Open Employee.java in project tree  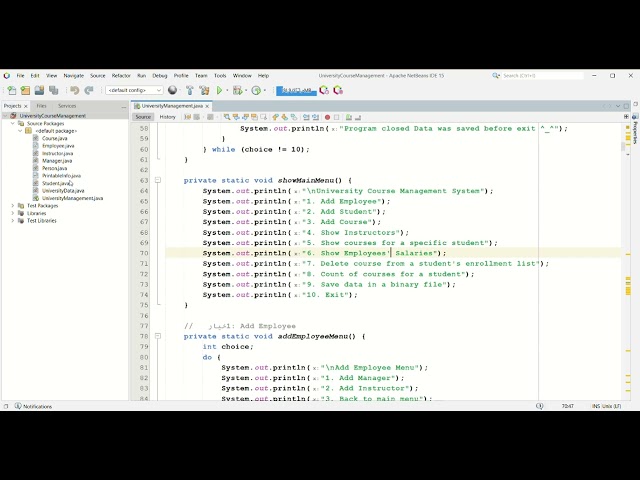pyautogui.click(x=58, y=146)
